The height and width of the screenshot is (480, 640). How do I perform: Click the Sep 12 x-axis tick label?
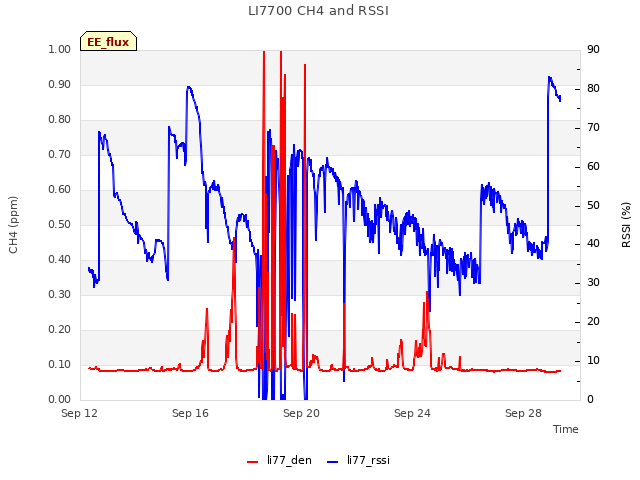[79, 413]
